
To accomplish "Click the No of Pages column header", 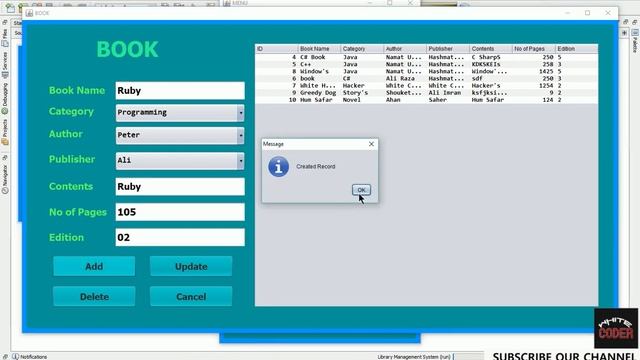I will pos(534,49).
